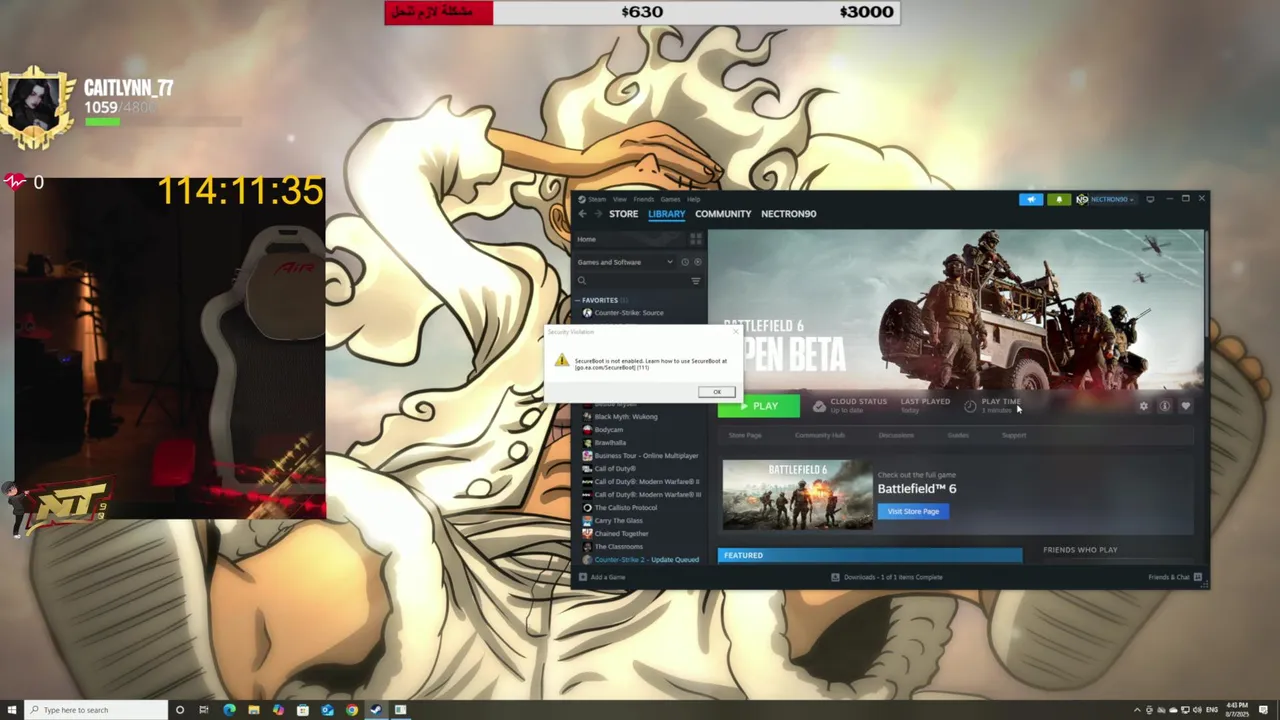Image resolution: width=1280 pixels, height=720 pixels.
Task: Click the CLOUD STATUS cloud icon
Action: 819,406
